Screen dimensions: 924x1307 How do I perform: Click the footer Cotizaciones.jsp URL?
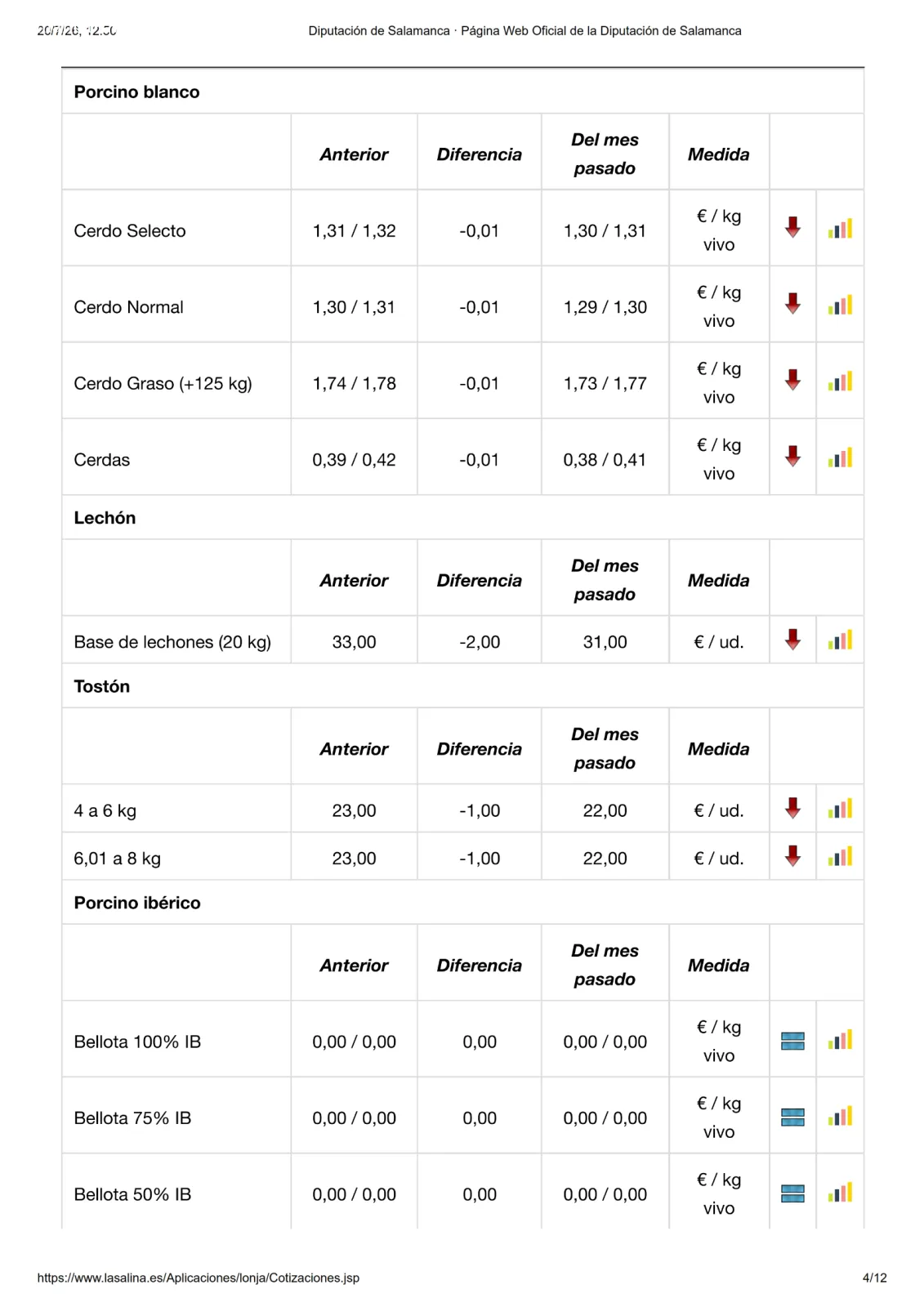(199, 1278)
